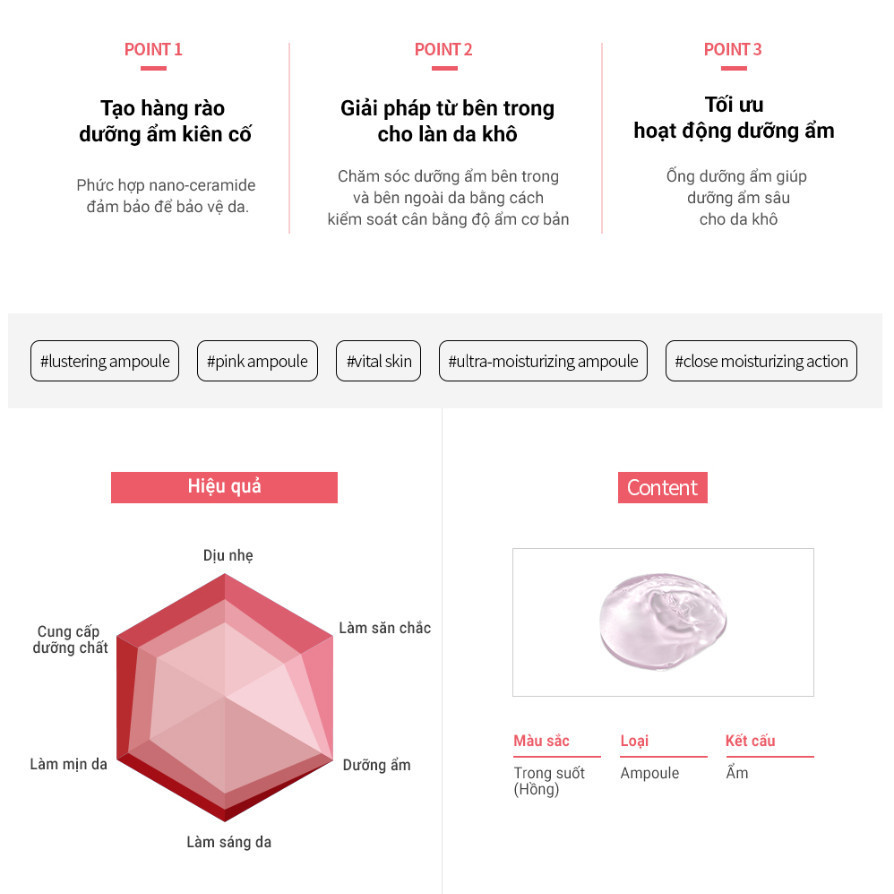The height and width of the screenshot is (894, 894).
Task: Click the #lustering ampoule hashtag
Action: (x=105, y=361)
